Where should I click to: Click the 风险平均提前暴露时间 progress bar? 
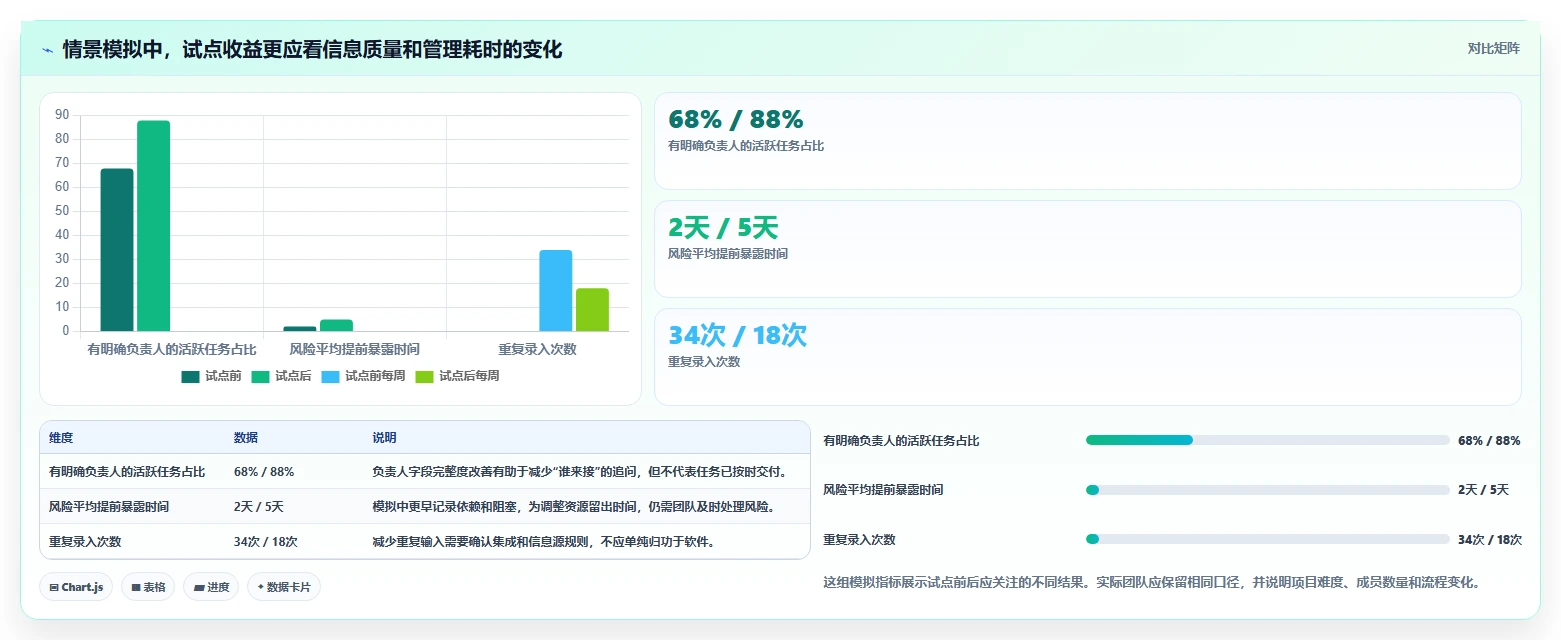point(1268,490)
